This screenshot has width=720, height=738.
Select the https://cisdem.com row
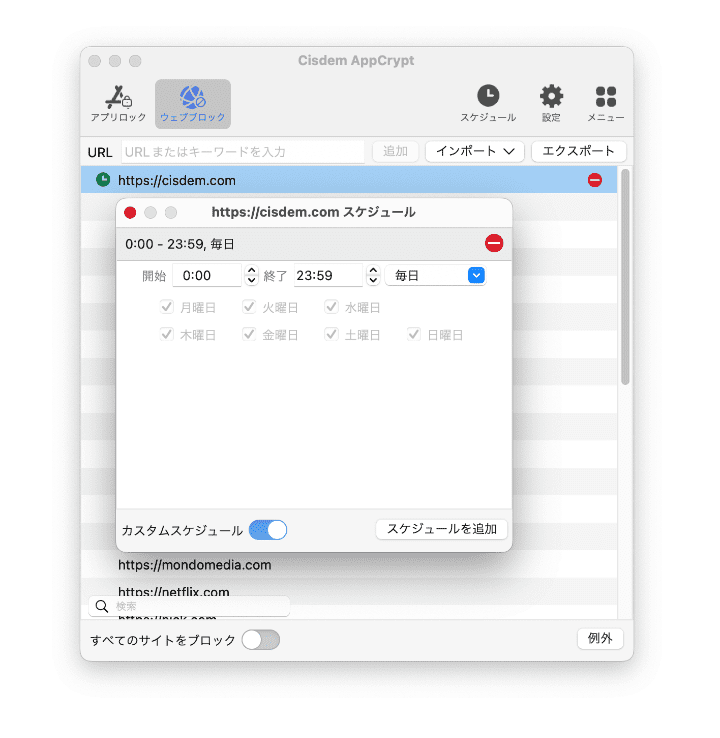pyautogui.click(x=349, y=180)
